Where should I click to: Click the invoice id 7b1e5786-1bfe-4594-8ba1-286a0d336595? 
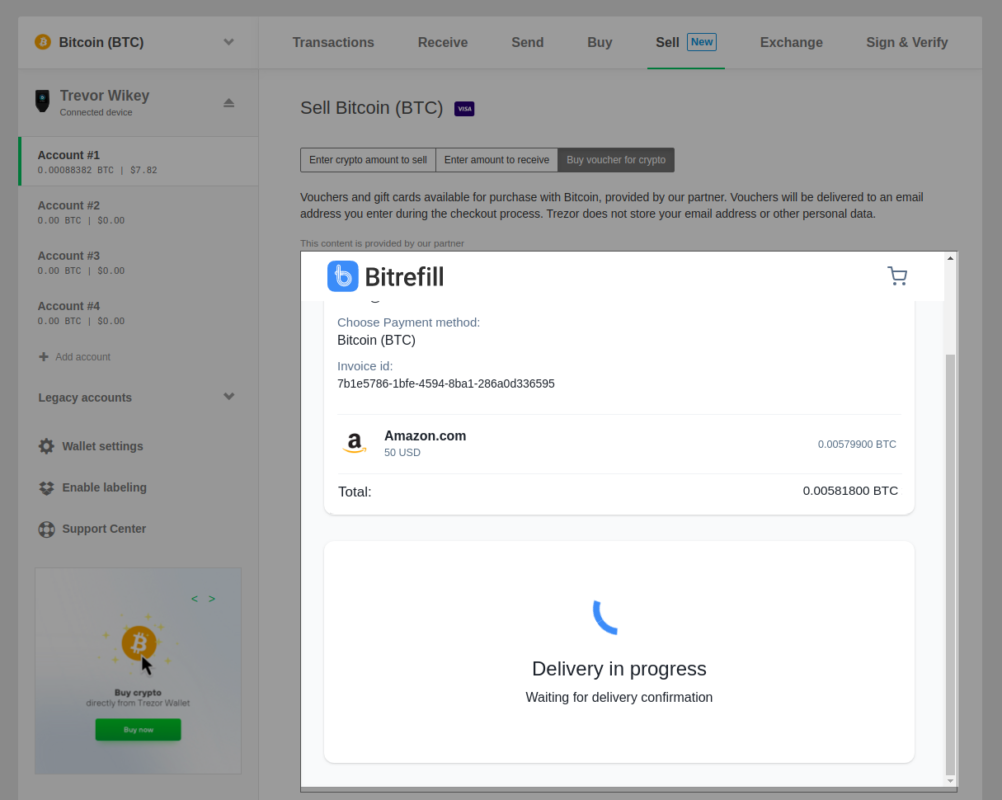click(x=445, y=383)
